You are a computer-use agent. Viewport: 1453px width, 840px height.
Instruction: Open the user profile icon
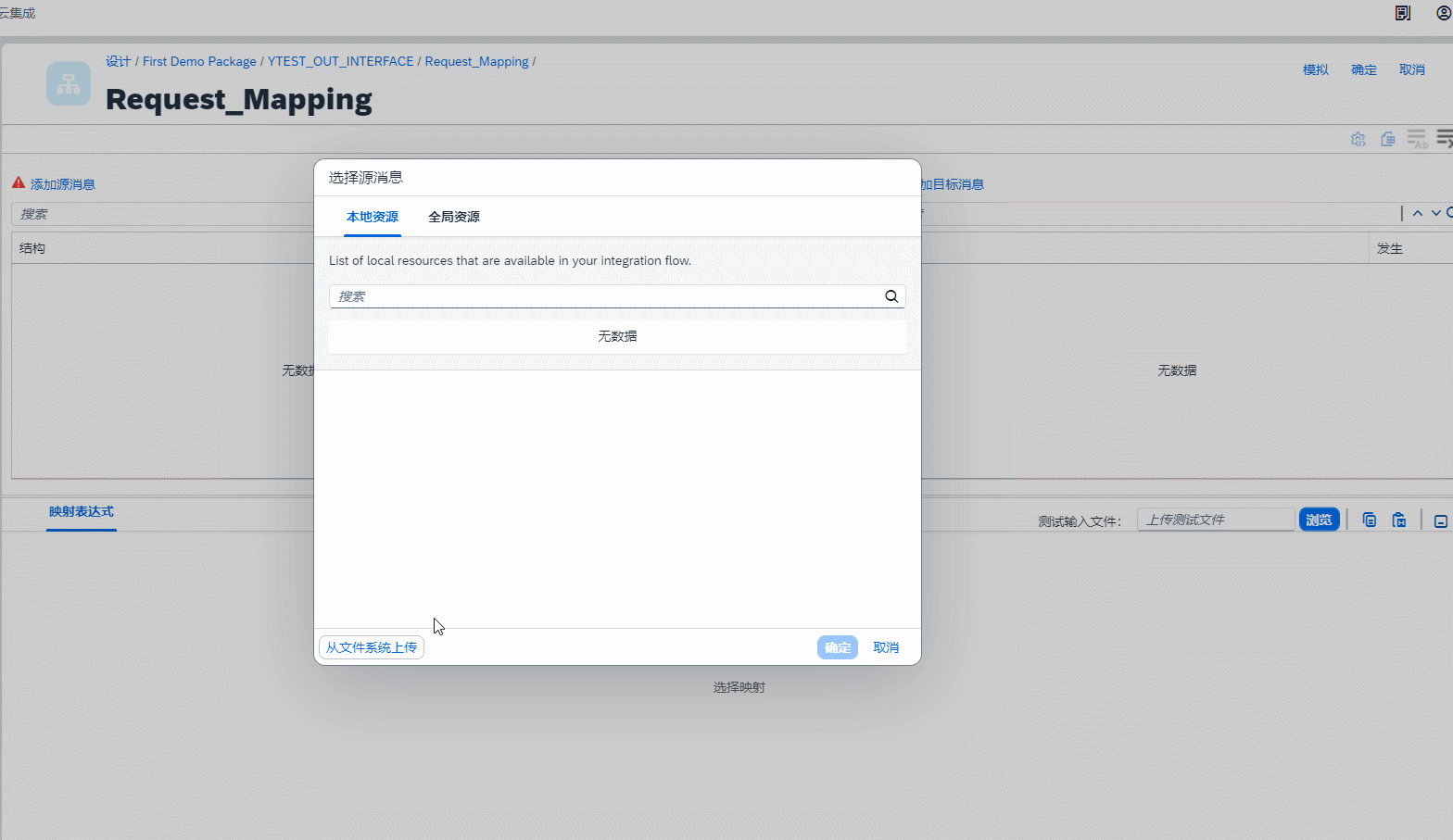[x=1444, y=13]
